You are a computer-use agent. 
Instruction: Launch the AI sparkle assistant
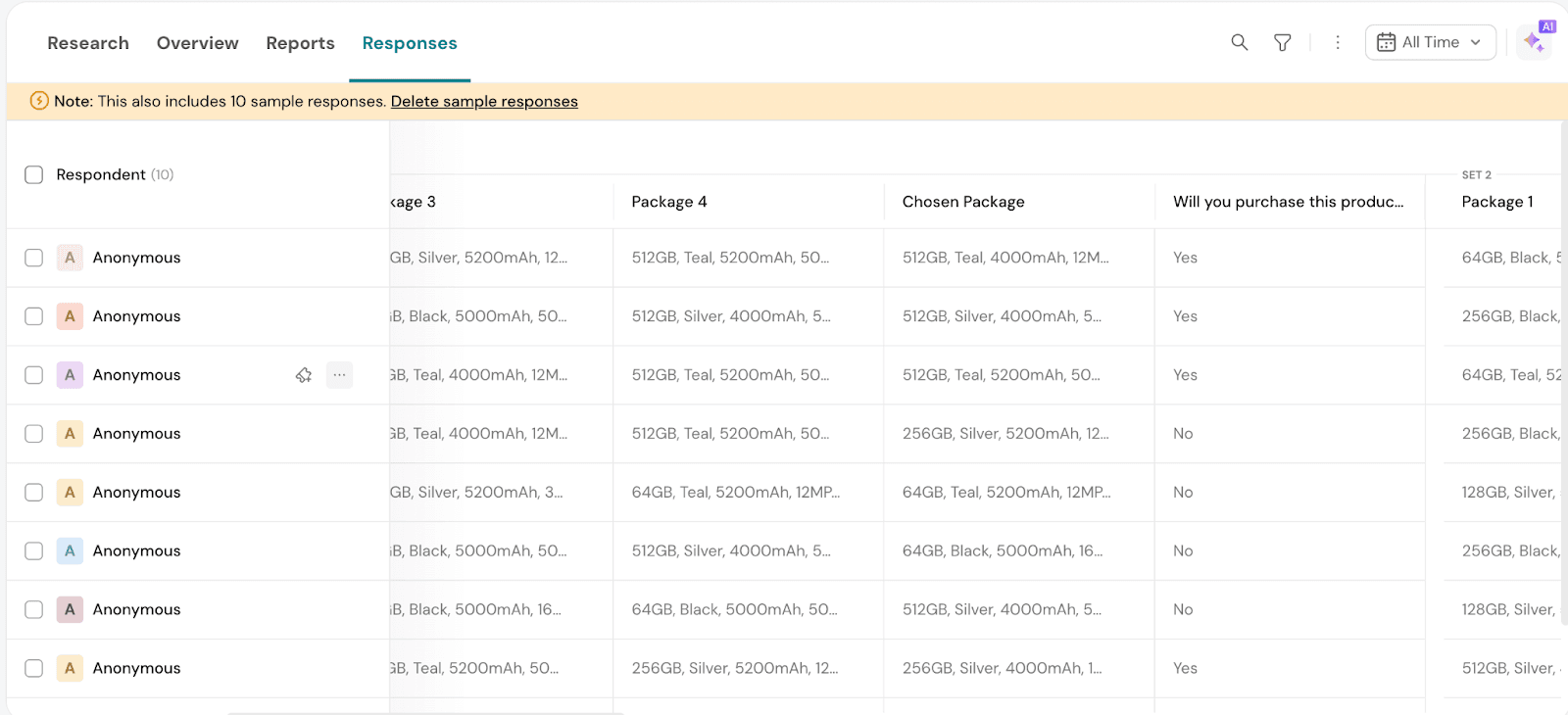[x=1534, y=42]
